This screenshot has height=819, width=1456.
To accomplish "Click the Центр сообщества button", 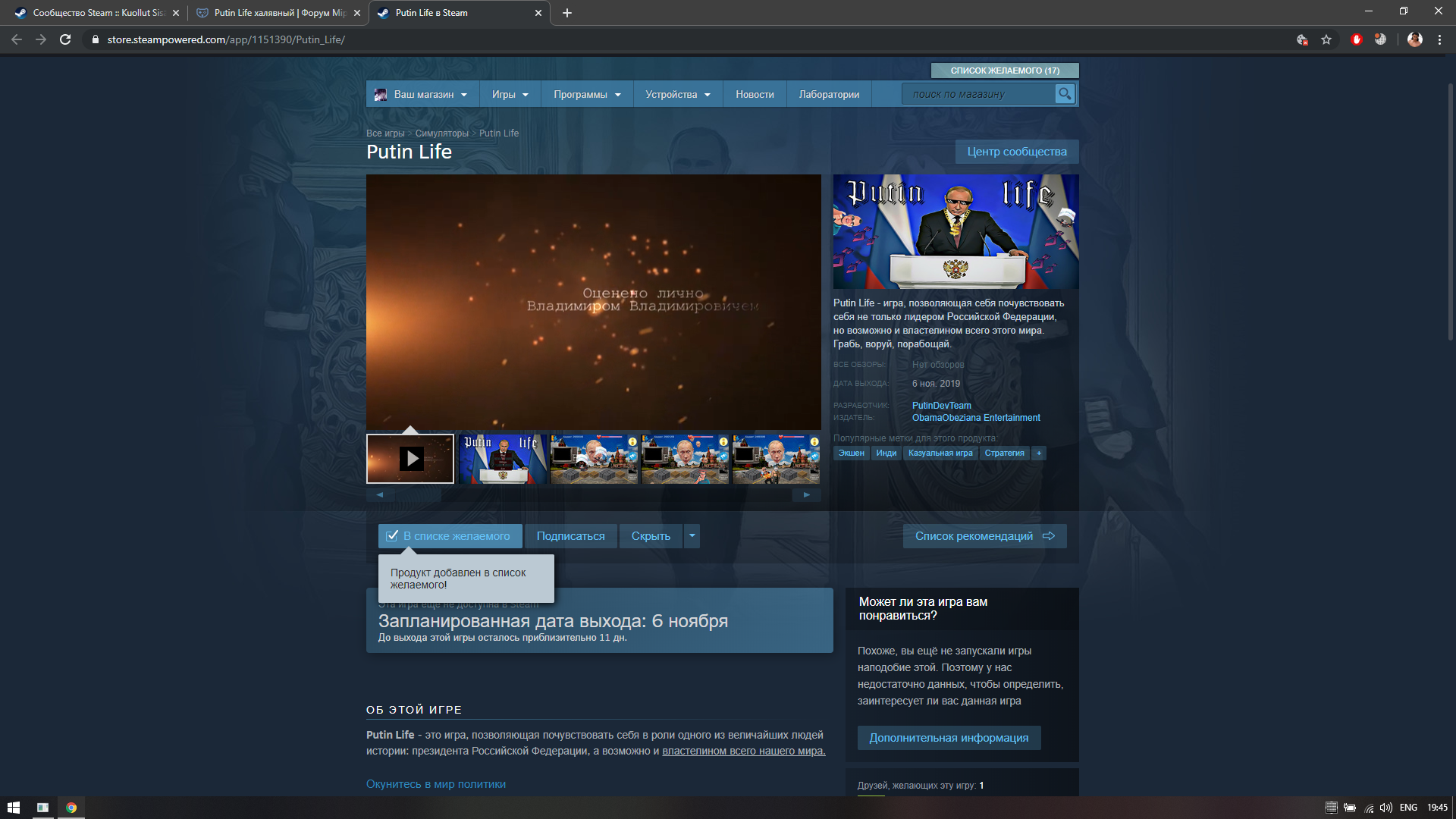I will (x=1017, y=152).
